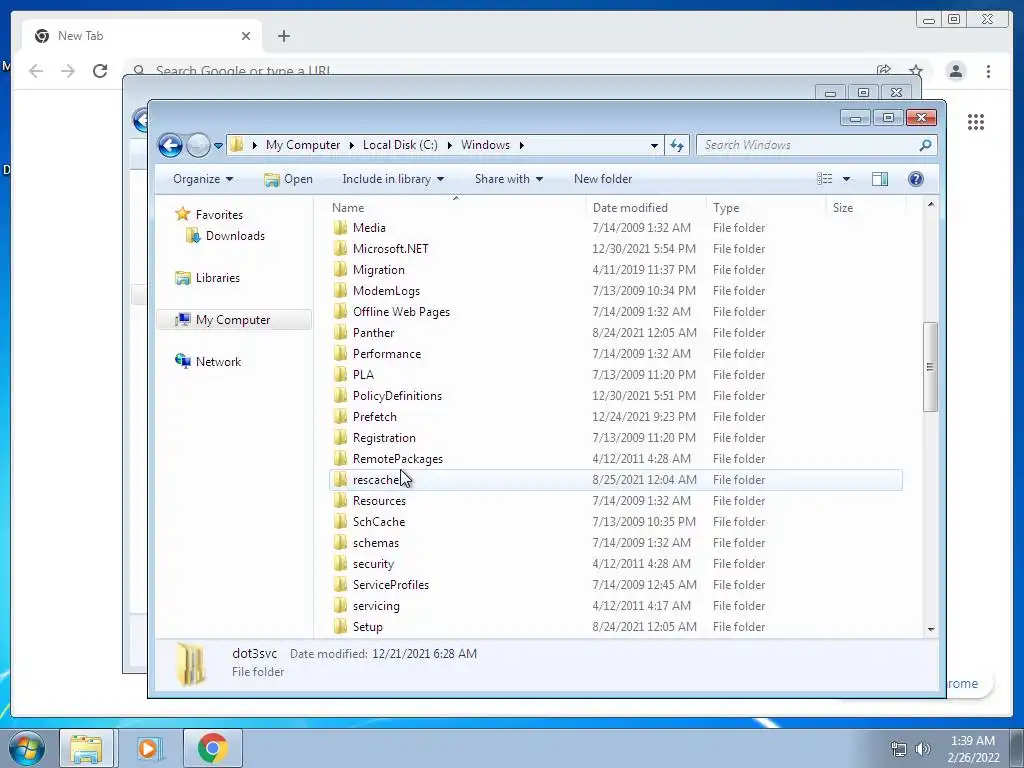Screen dimensions: 1024x768
Task: Select Favorites in navigation pane
Action: click(x=219, y=214)
